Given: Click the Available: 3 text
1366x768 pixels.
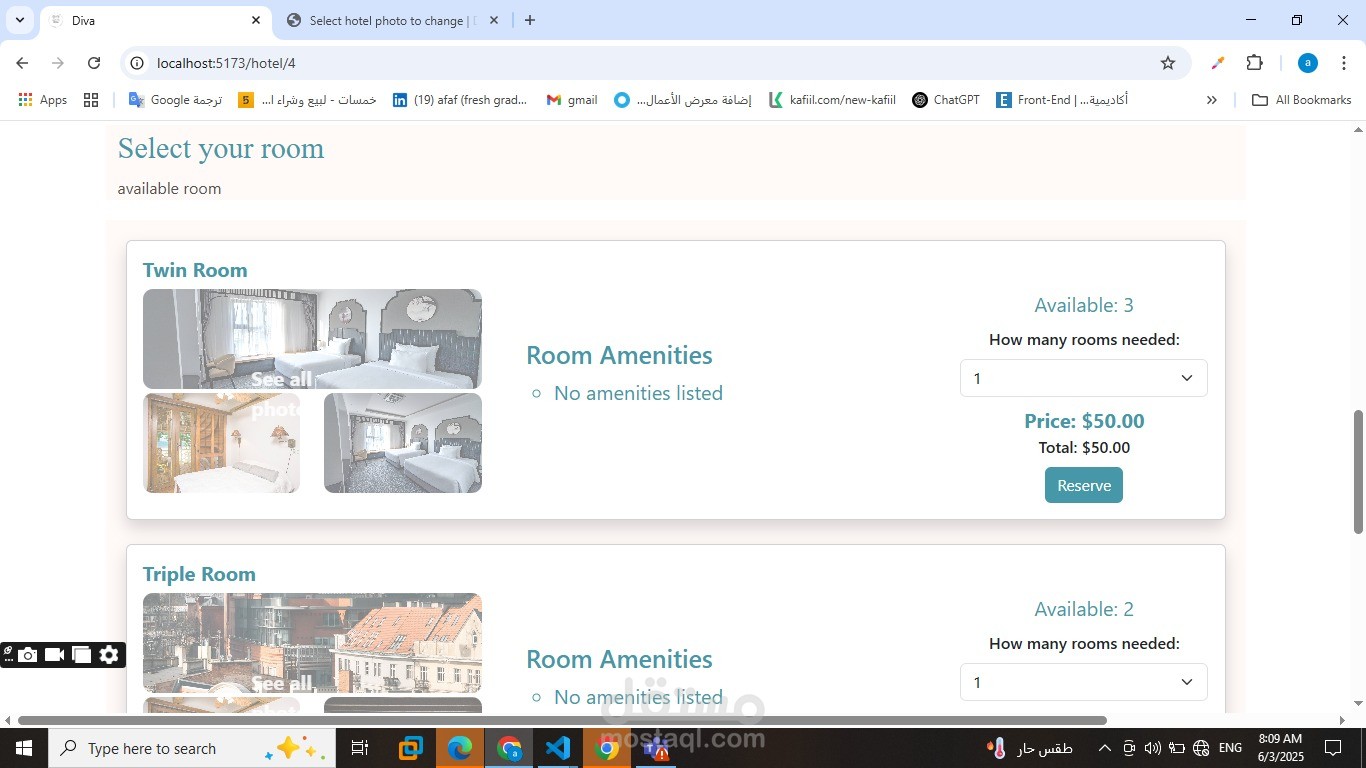Looking at the screenshot, I should pos(1084,305).
